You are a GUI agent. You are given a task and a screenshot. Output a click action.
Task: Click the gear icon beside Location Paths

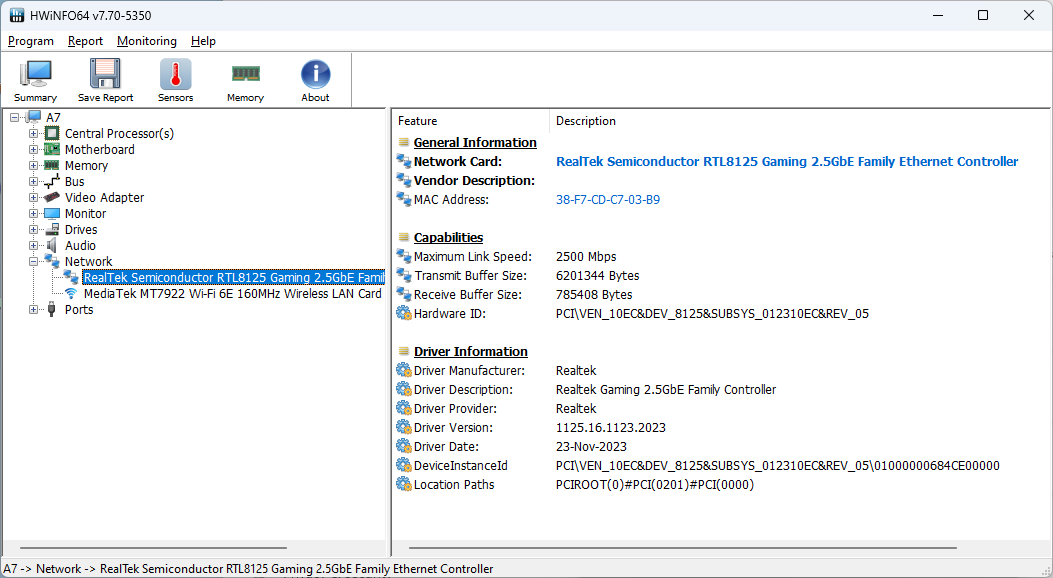pos(404,484)
